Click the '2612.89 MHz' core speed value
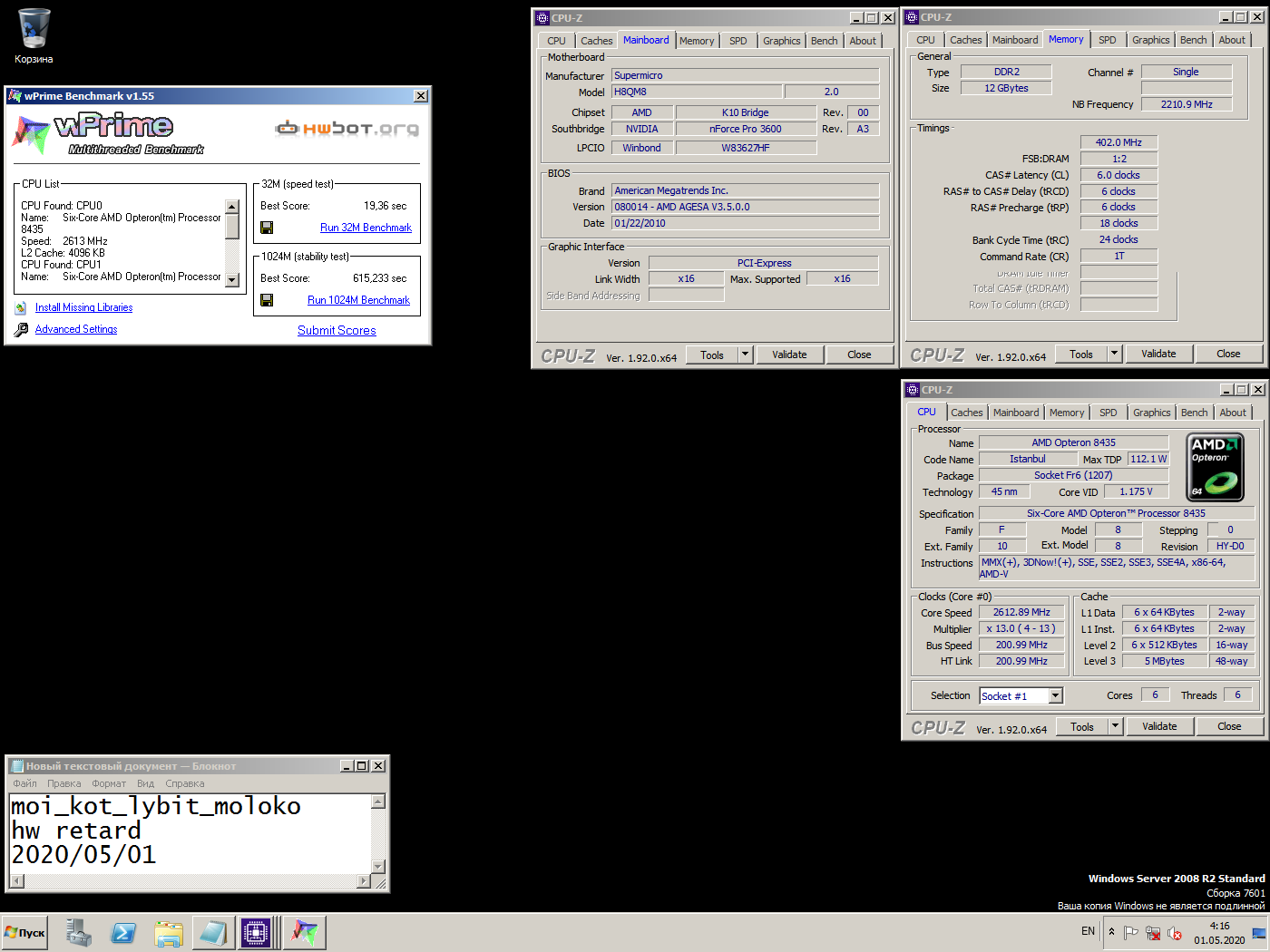Image resolution: width=1270 pixels, height=952 pixels. pyautogui.click(x=1021, y=612)
